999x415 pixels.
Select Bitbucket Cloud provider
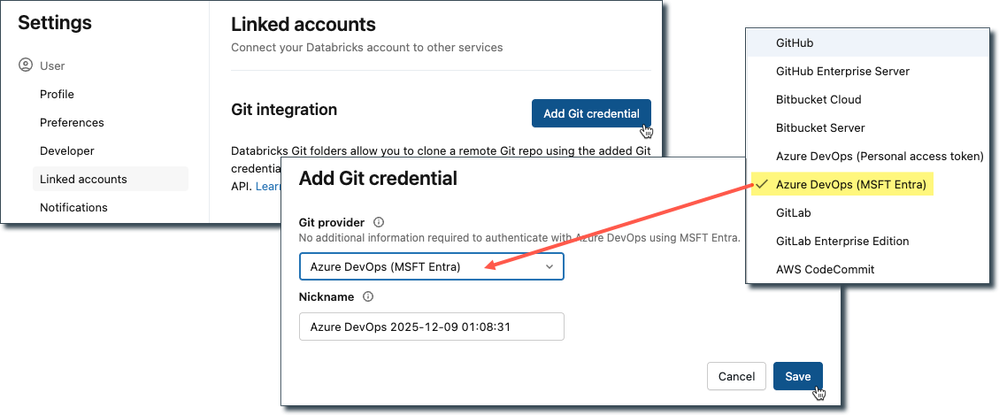(818, 100)
